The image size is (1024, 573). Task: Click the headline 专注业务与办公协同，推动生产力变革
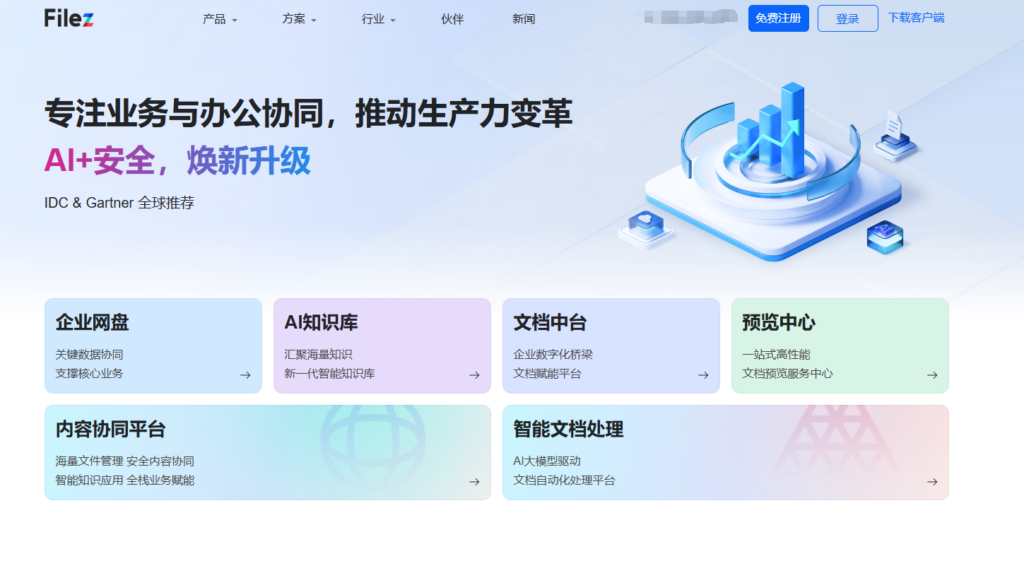[308, 114]
